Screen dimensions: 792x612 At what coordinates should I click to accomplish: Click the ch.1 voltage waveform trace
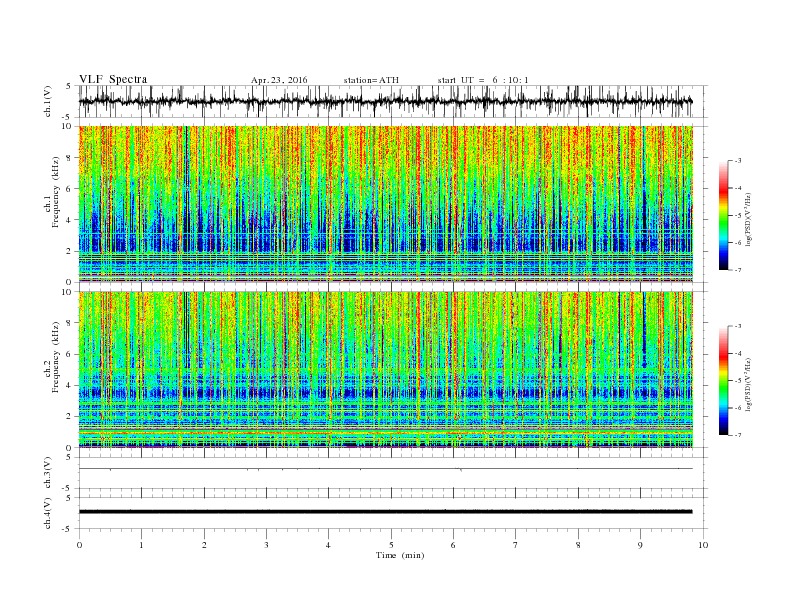tap(385, 101)
